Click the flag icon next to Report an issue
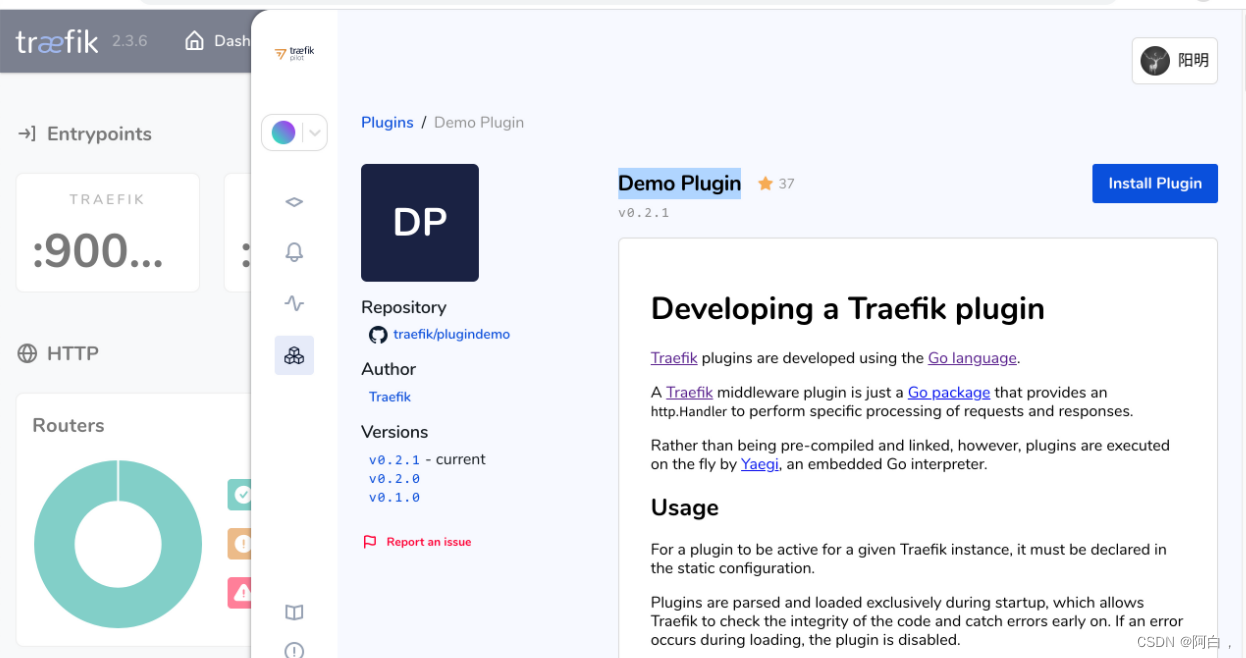Viewport: 1246px width, 658px height. click(x=370, y=542)
